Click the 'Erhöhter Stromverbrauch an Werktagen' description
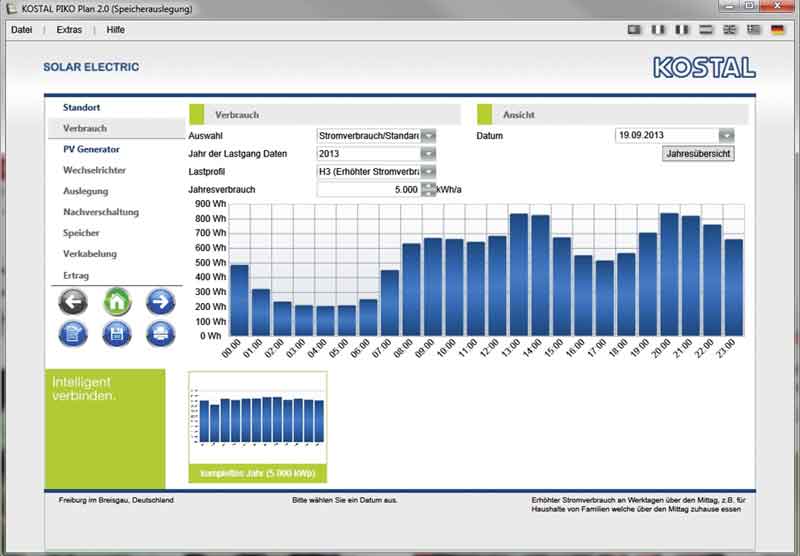The height and width of the screenshot is (556, 800). pyautogui.click(x=638, y=505)
